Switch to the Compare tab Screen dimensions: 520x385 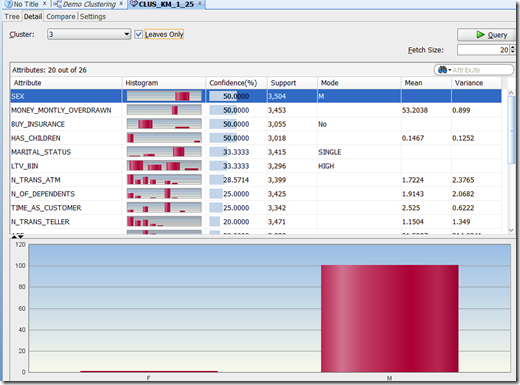click(61, 16)
